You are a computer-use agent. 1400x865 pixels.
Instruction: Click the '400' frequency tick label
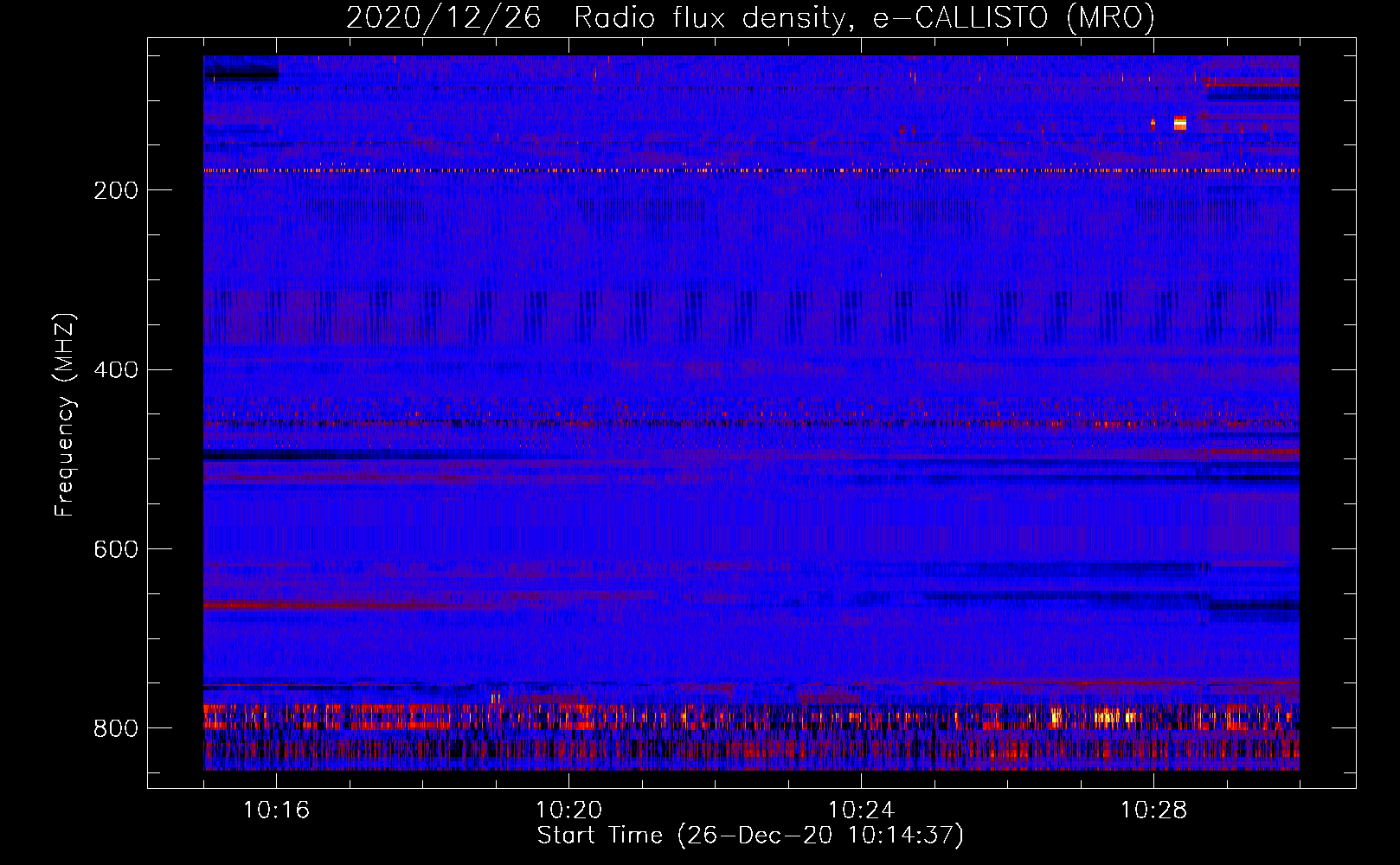coord(116,370)
